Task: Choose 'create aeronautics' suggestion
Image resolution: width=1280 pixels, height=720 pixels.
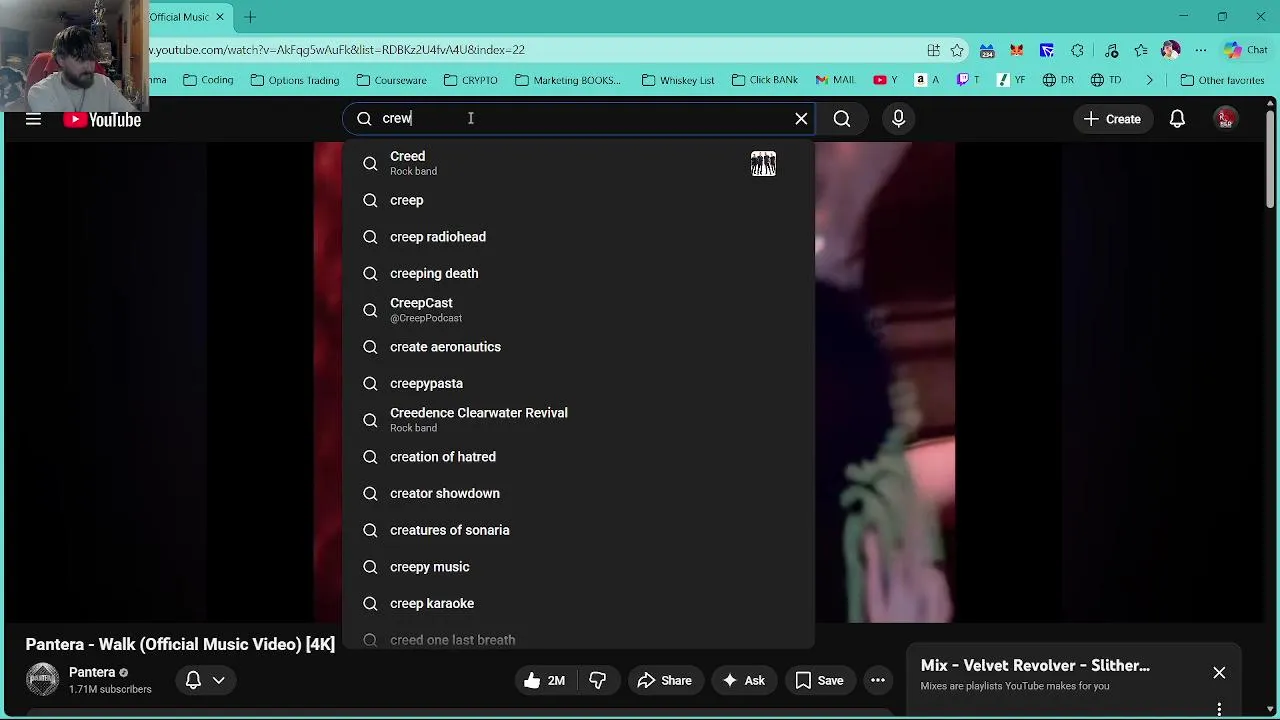Action: 579,347
